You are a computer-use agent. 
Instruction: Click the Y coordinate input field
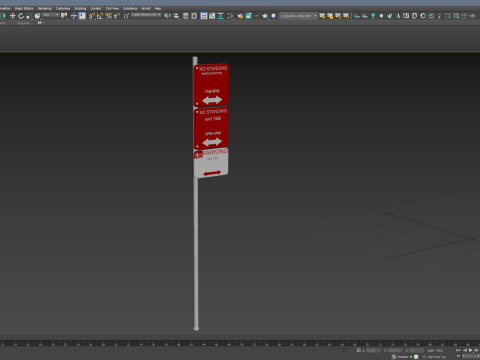pos(395,350)
